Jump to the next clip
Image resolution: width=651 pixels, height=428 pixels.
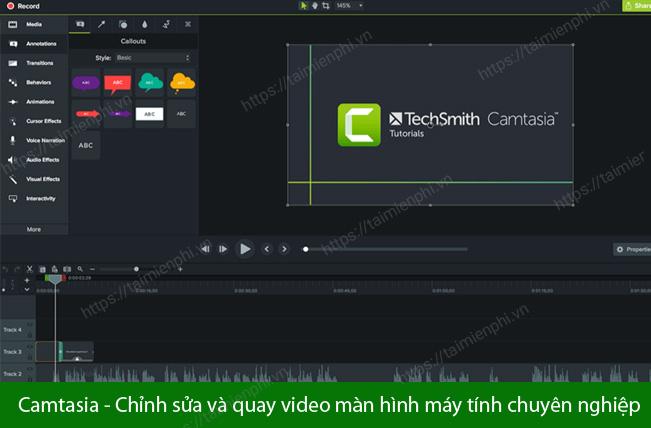coord(284,249)
